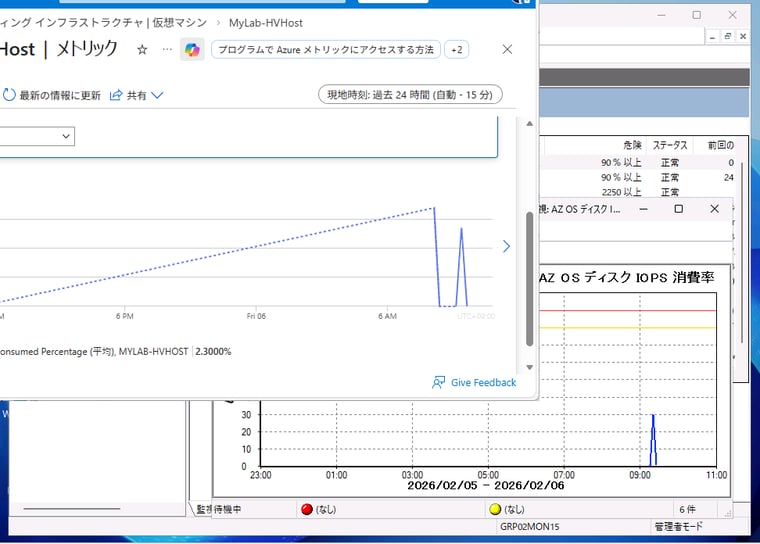
Task: Open the 共有 share dropdown
Action: tap(136, 95)
